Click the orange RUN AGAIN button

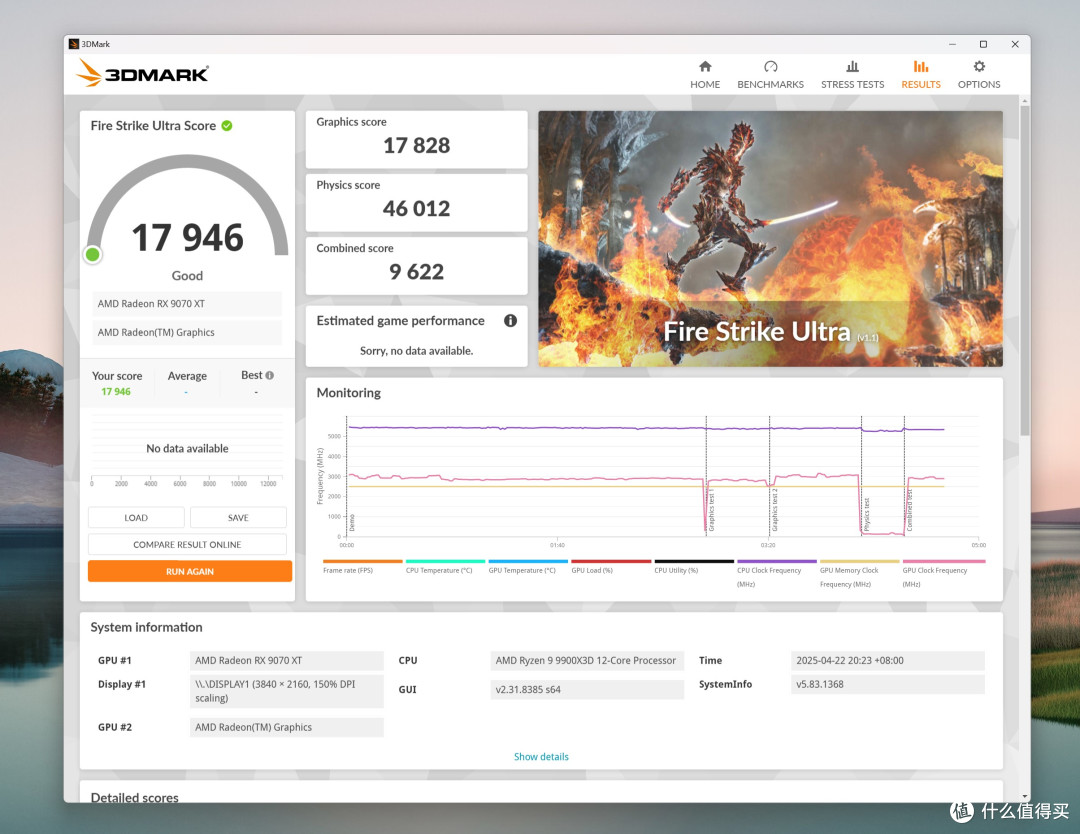click(x=190, y=572)
